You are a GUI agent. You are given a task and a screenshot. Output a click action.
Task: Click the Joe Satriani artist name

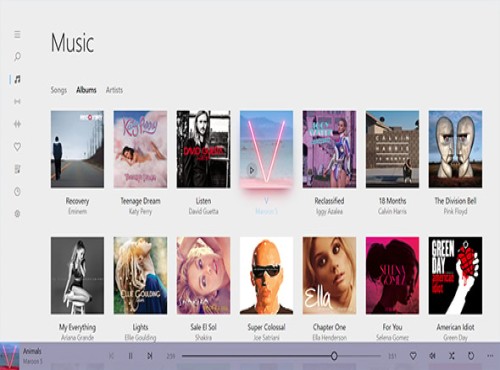pos(266,338)
